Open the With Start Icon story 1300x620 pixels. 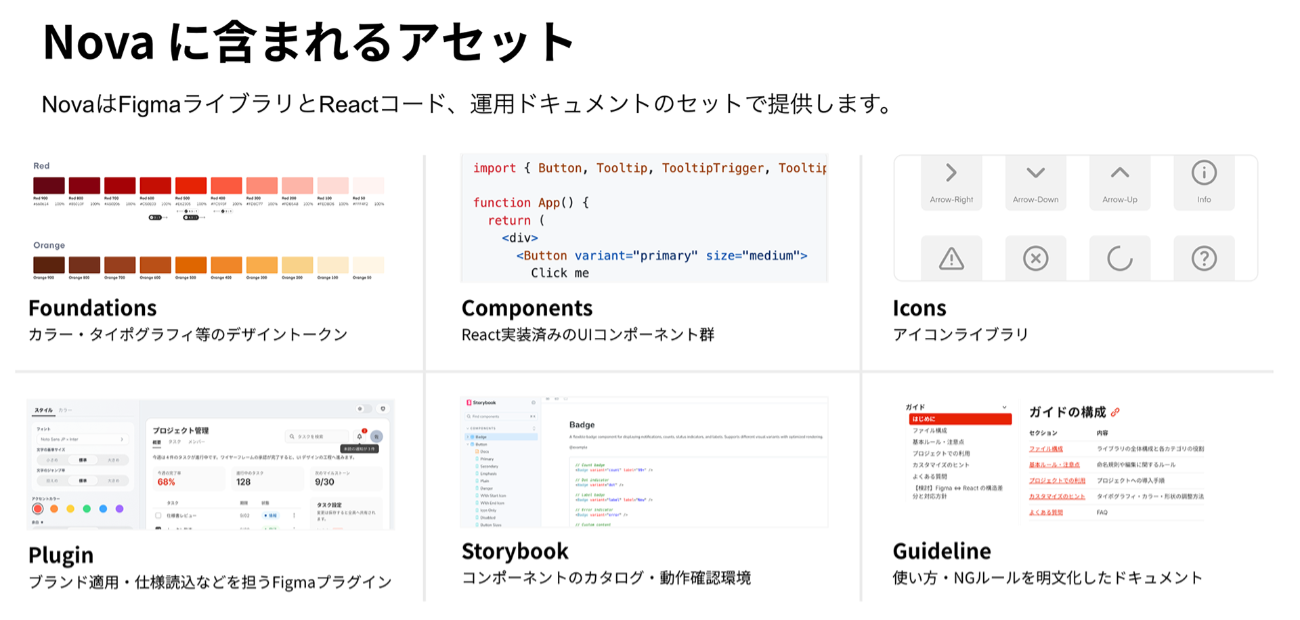pos(493,496)
